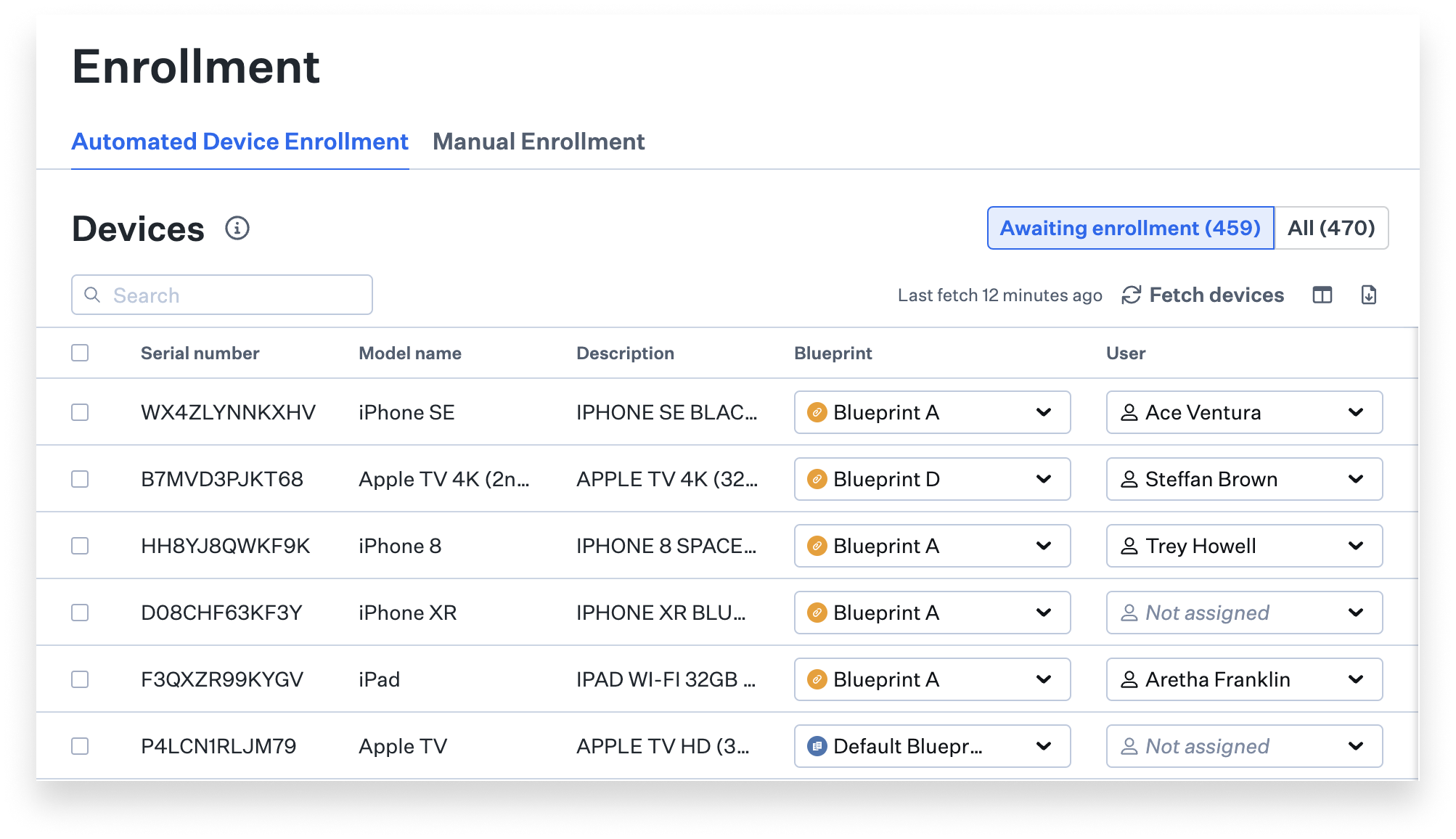
Task: Show All (470) devices
Action: (1331, 228)
